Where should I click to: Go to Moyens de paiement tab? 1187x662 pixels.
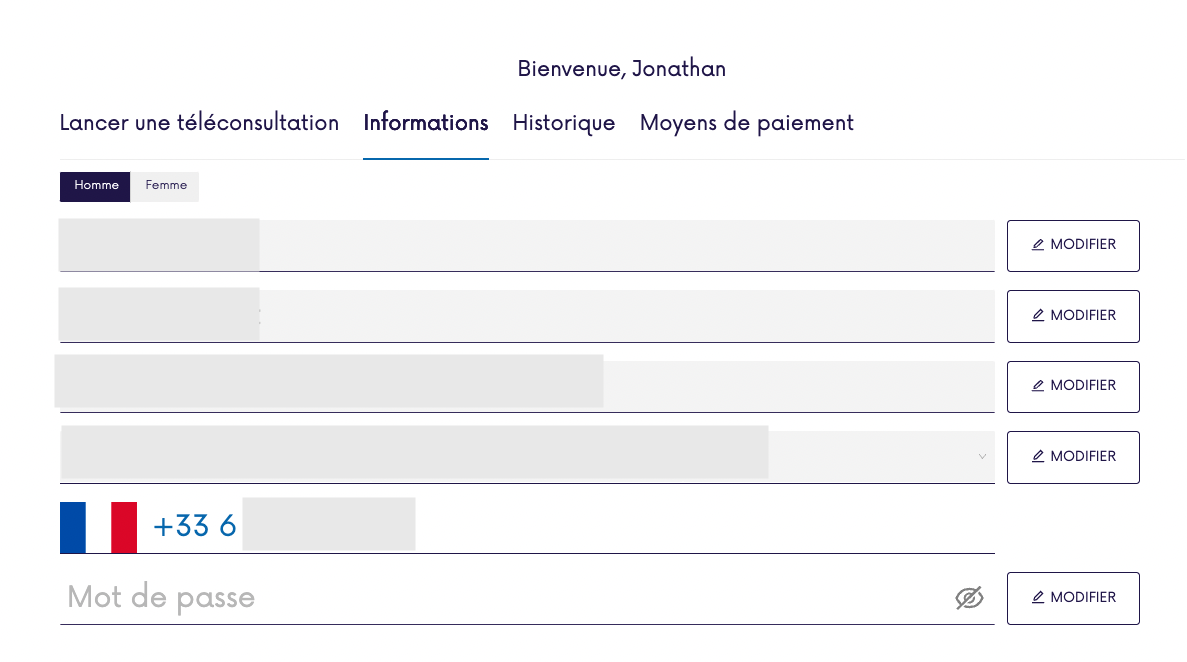(x=747, y=123)
